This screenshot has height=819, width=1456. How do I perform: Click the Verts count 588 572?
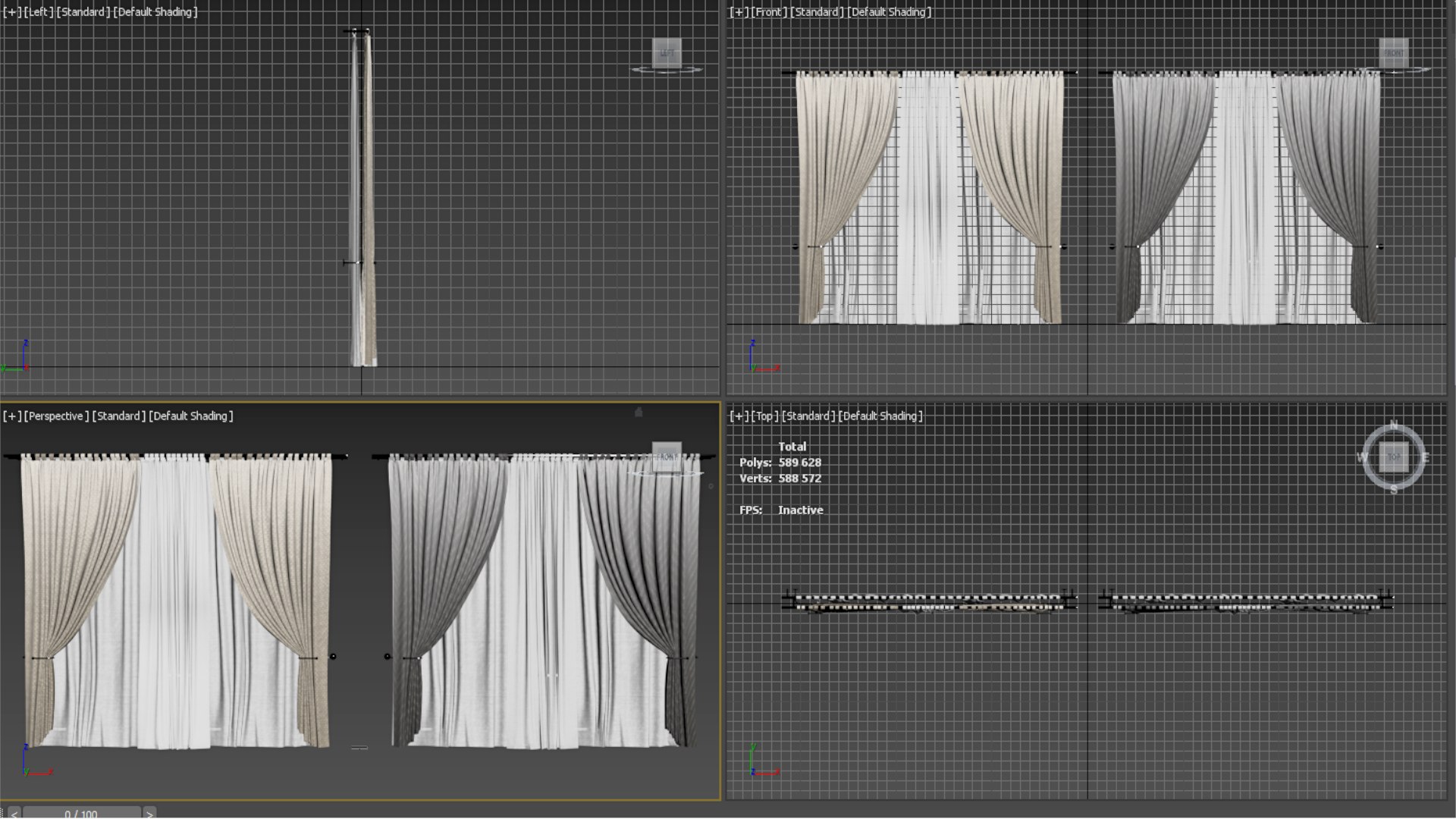(x=799, y=479)
